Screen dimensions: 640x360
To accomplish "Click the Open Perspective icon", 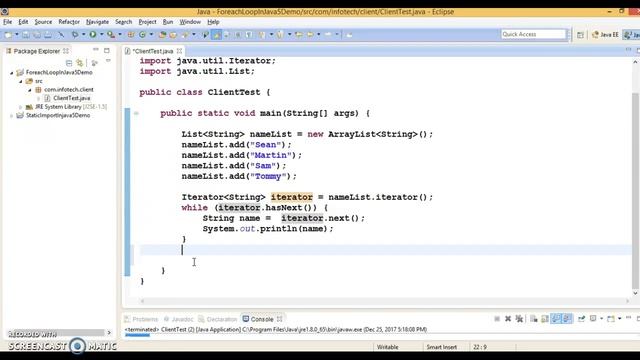I will pos(580,35).
